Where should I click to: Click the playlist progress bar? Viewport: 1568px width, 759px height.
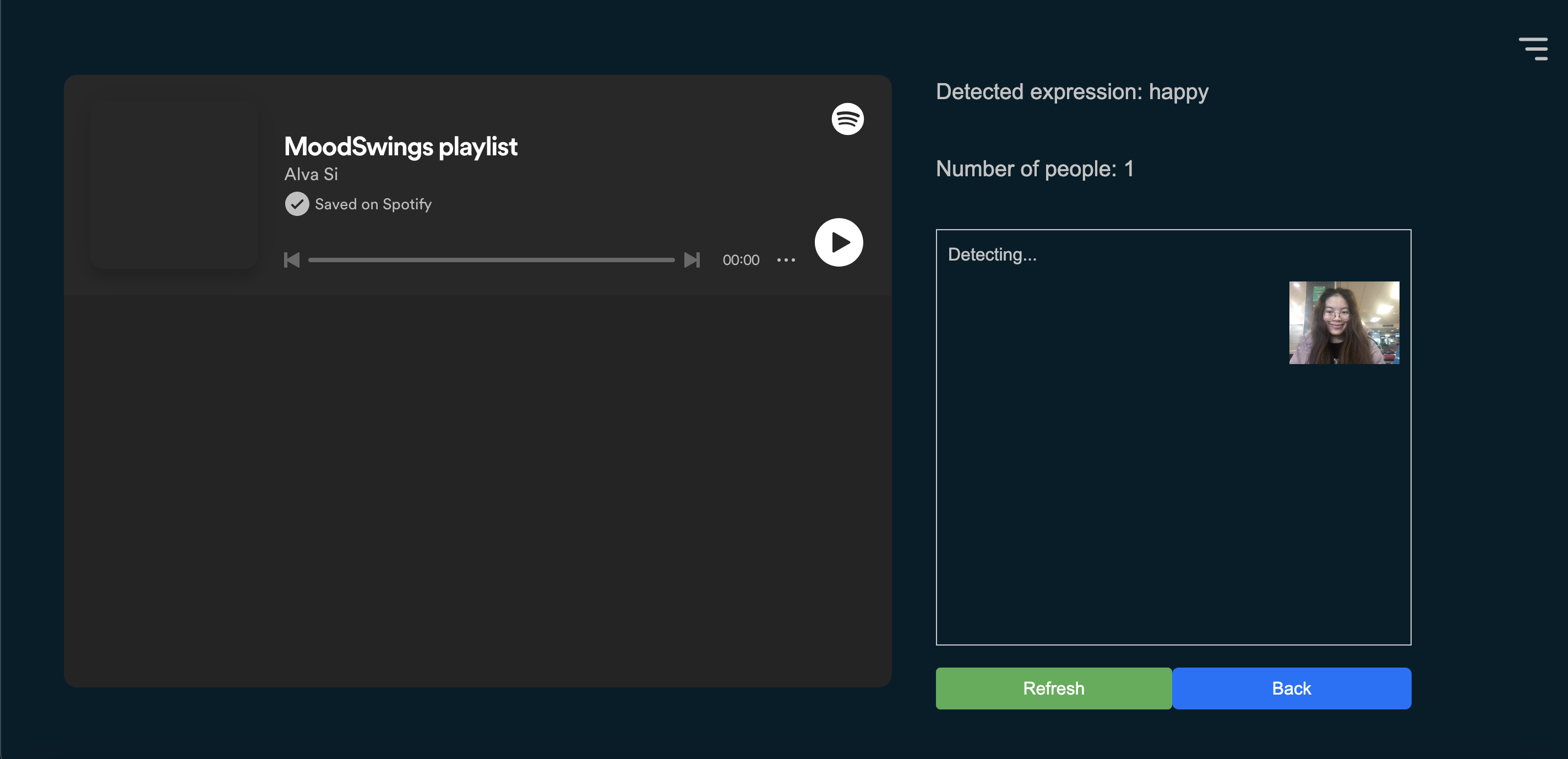[491, 260]
